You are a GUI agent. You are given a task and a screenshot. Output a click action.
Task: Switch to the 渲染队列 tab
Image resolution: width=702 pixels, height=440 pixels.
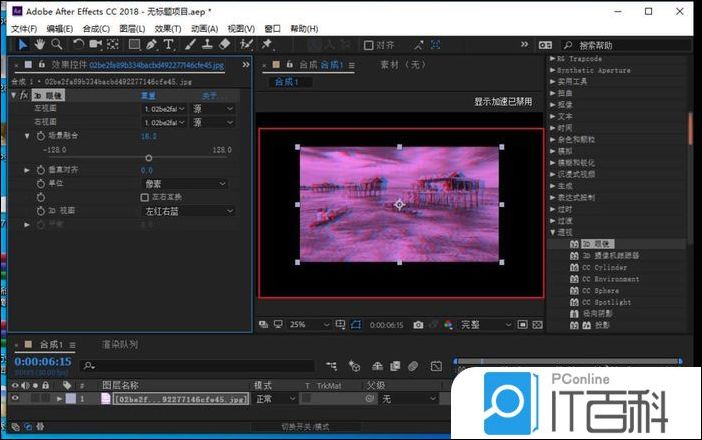120,345
